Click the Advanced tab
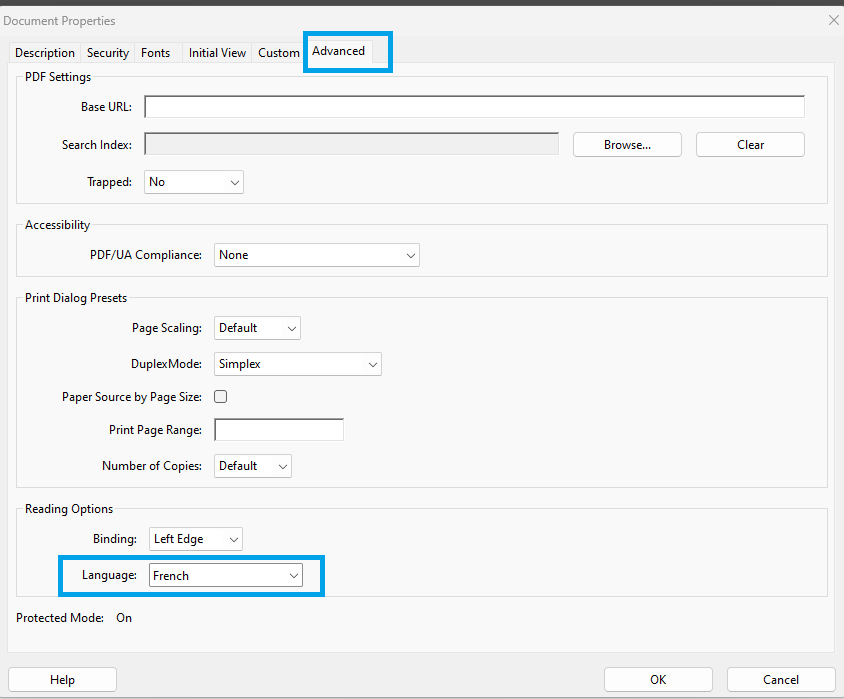This screenshot has height=699, width=844. [338, 51]
